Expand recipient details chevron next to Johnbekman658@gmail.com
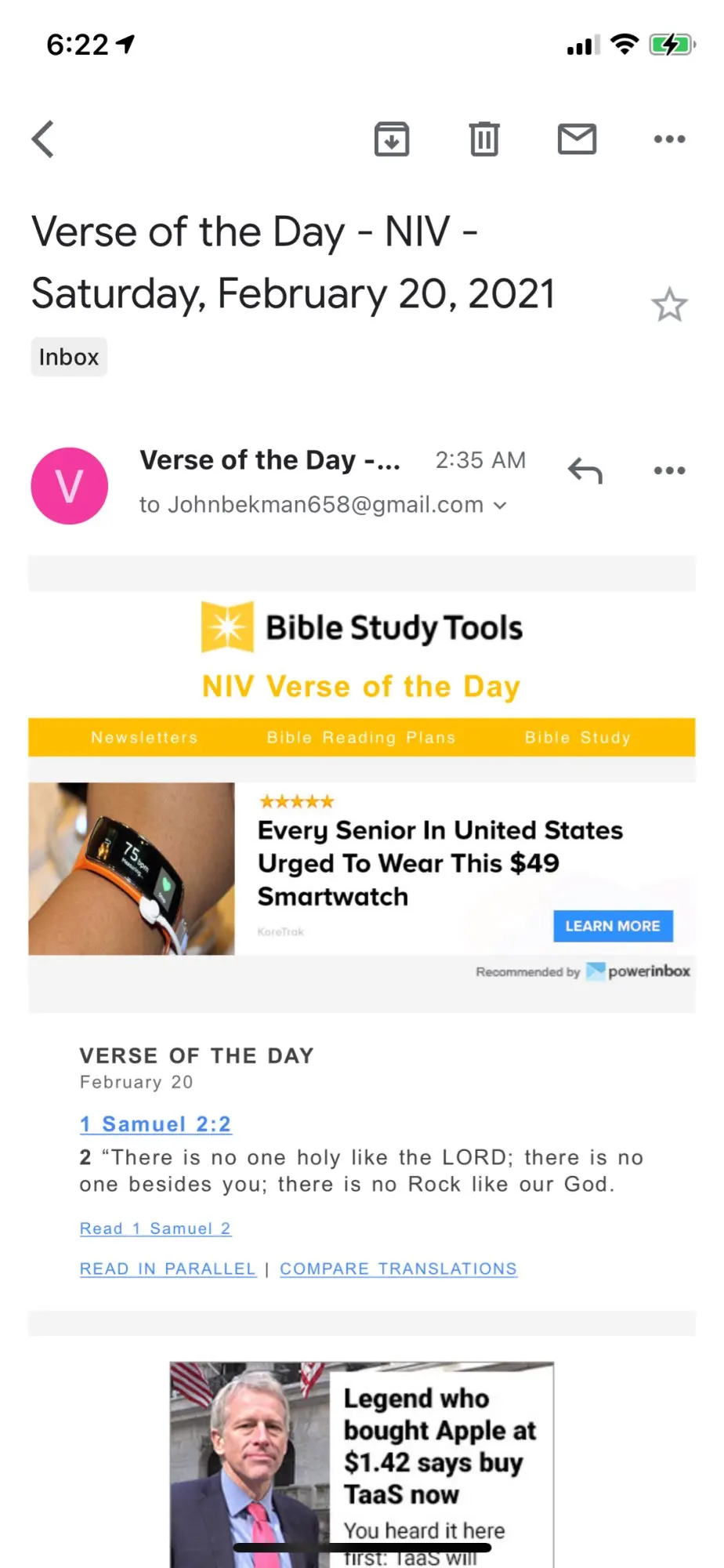The width and height of the screenshot is (724, 1568). click(x=500, y=506)
